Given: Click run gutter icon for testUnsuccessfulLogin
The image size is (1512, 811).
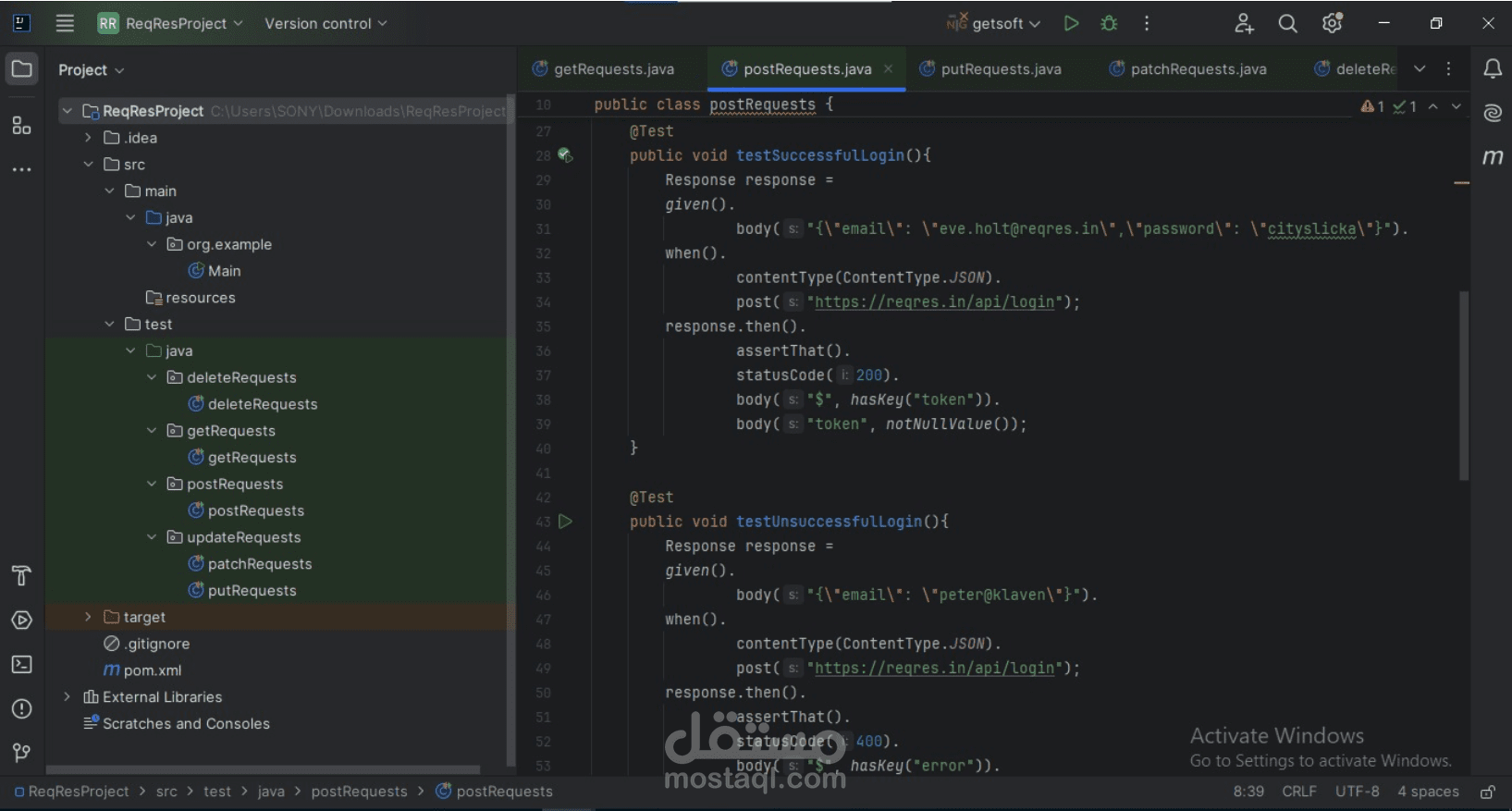Looking at the screenshot, I should pos(565,522).
